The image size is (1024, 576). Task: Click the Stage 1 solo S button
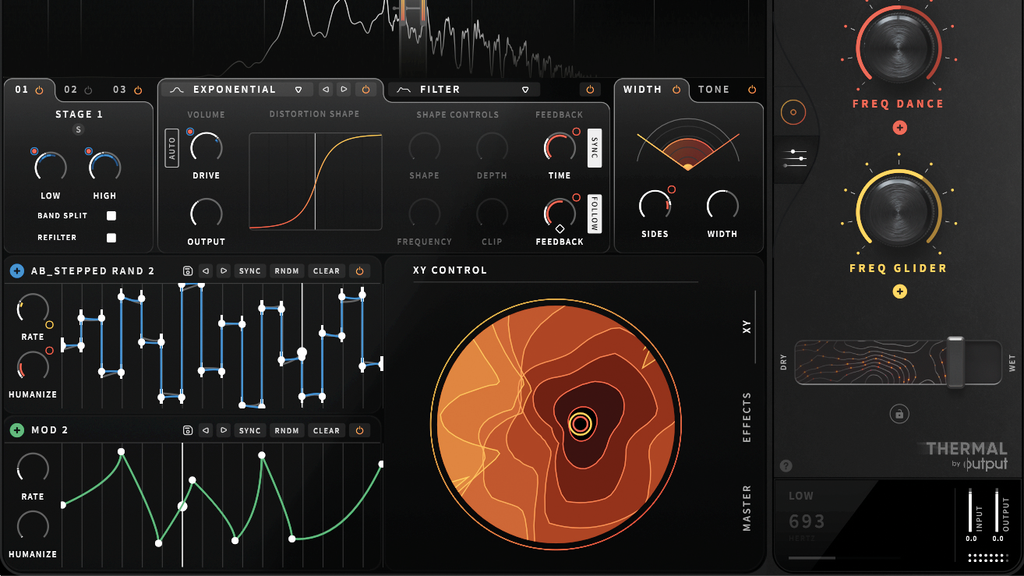pyautogui.click(x=78, y=129)
